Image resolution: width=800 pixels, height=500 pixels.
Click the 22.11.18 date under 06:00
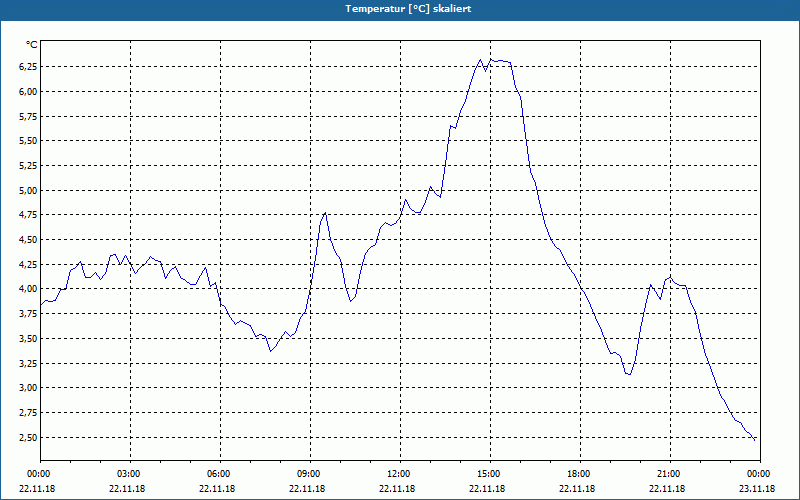(x=217, y=488)
